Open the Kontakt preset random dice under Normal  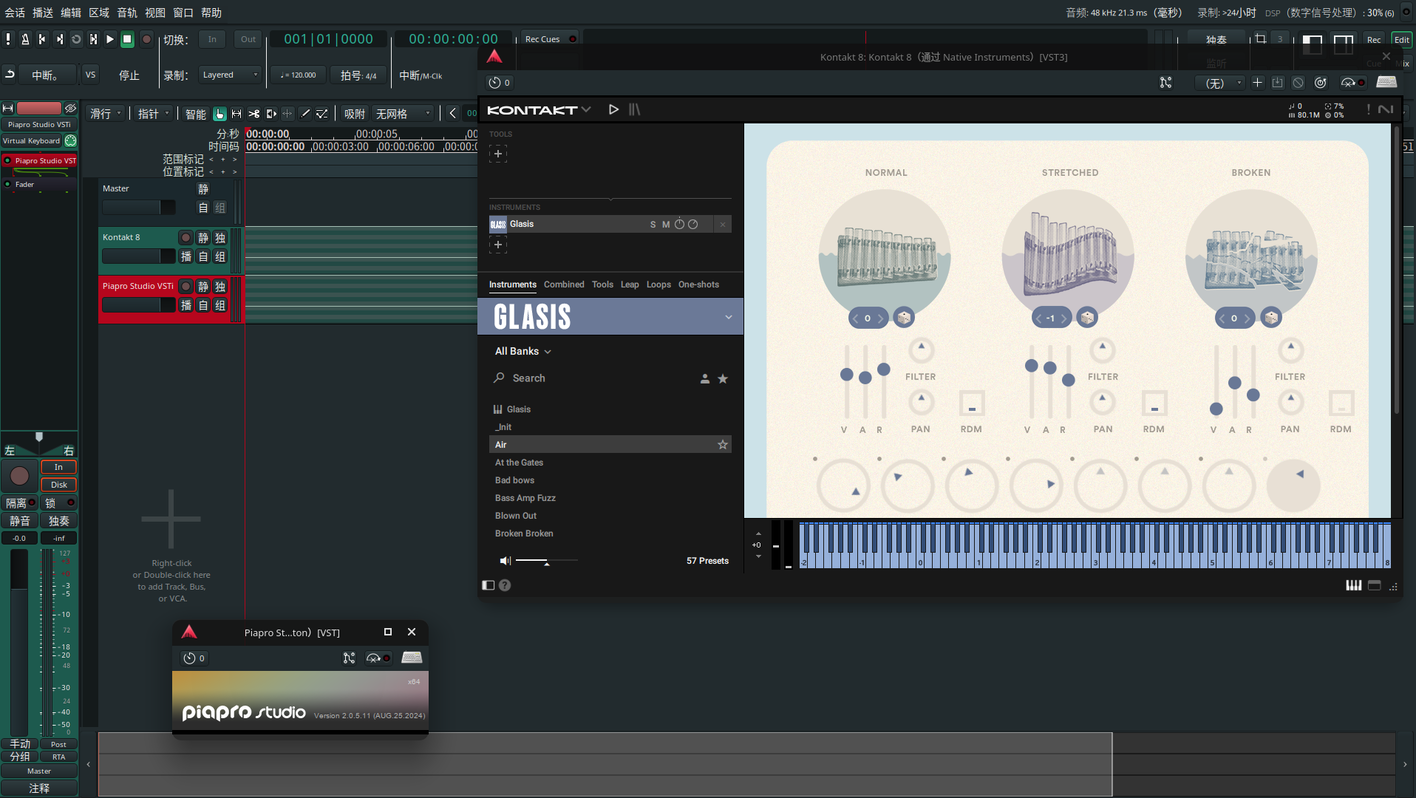click(x=904, y=318)
